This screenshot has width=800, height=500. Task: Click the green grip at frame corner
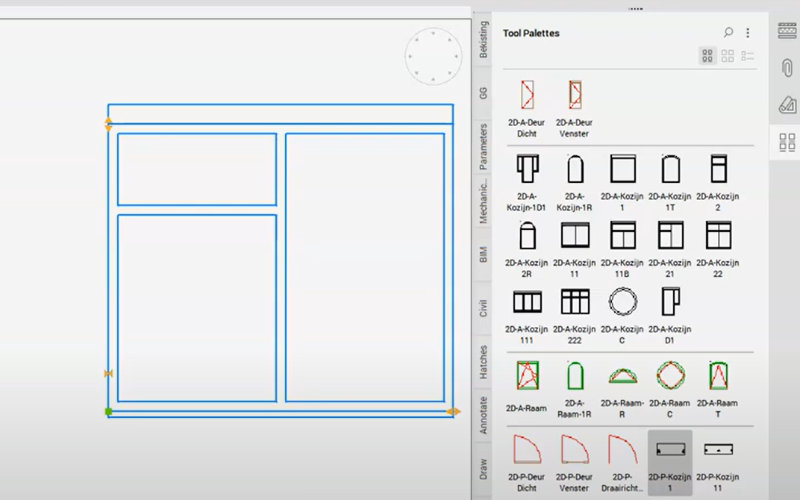click(x=109, y=411)
